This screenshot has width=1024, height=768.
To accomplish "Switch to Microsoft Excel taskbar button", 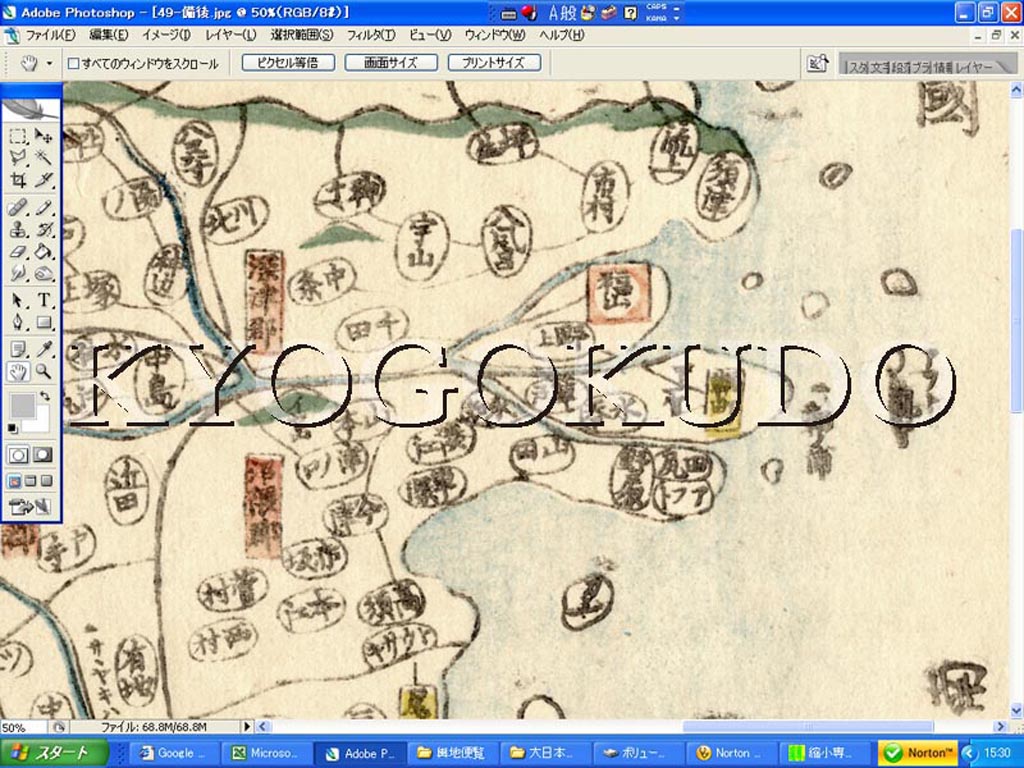I will (265, 753).
